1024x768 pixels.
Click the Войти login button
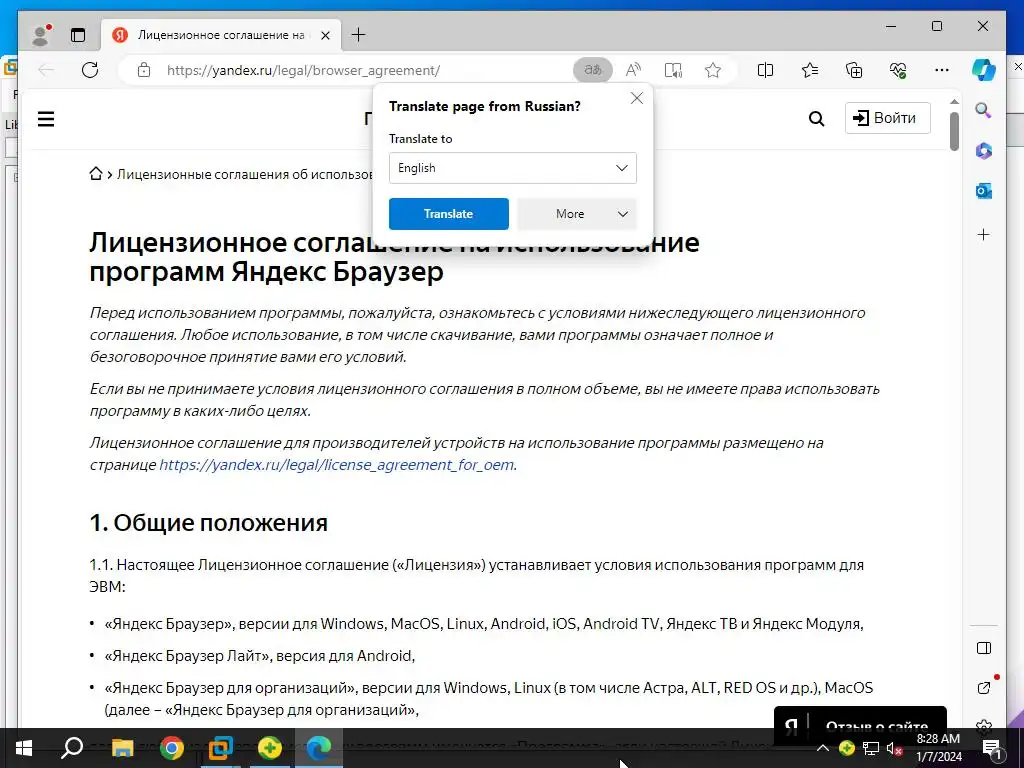point(888,118)
